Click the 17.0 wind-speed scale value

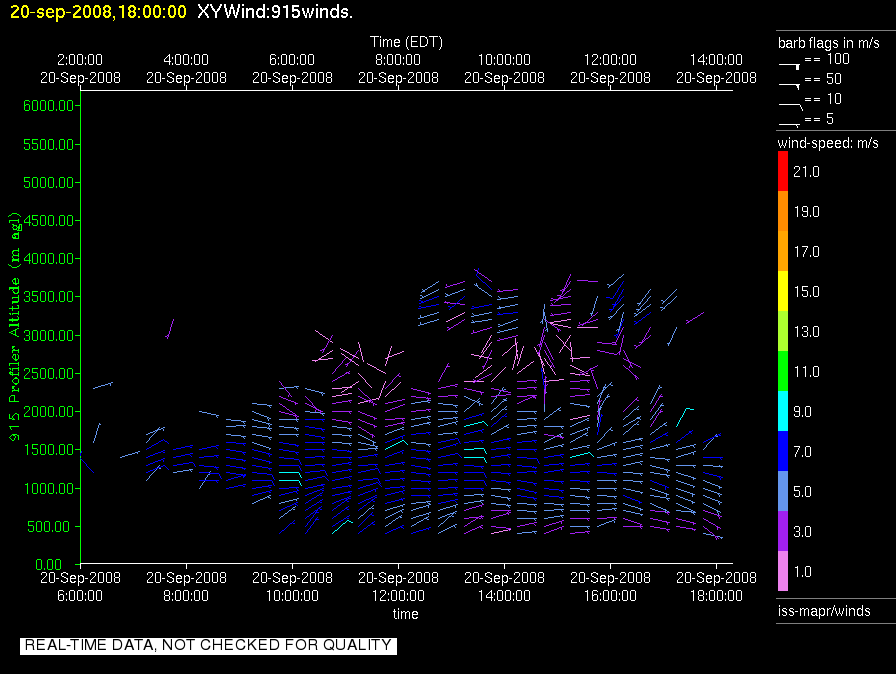[x=806, y=252]
